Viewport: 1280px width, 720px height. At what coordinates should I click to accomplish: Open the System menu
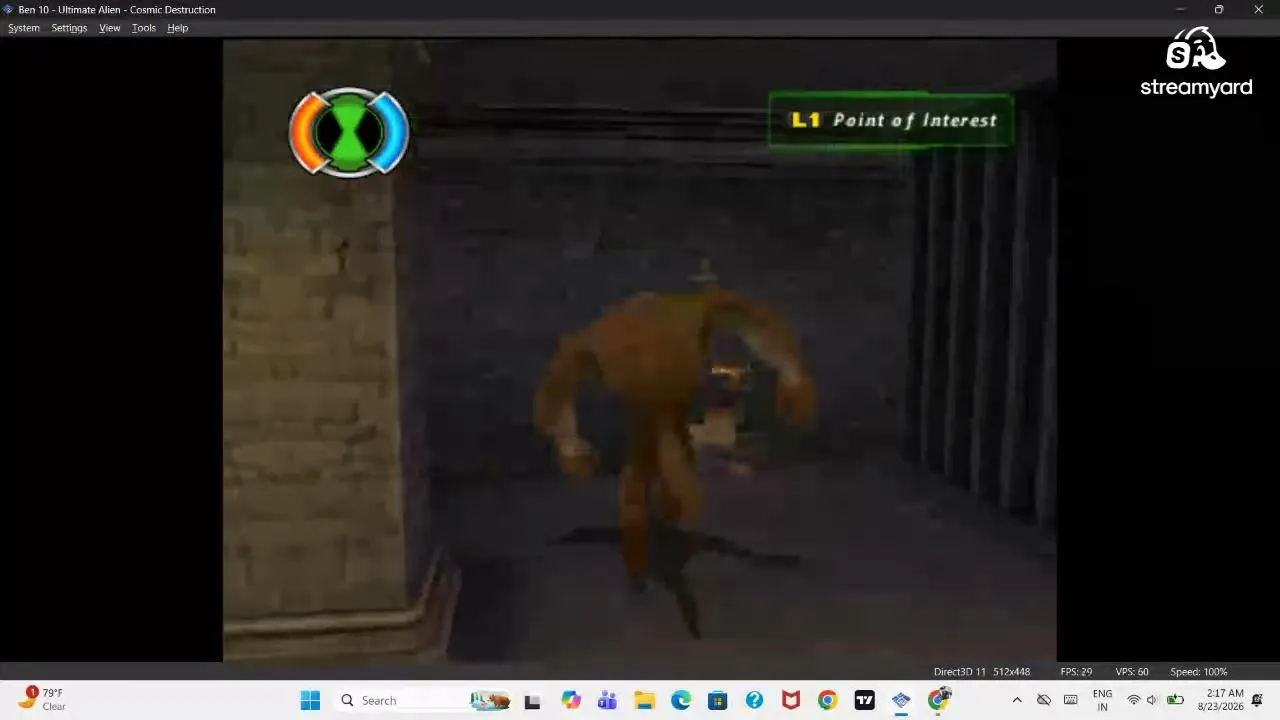coord(24,28)
